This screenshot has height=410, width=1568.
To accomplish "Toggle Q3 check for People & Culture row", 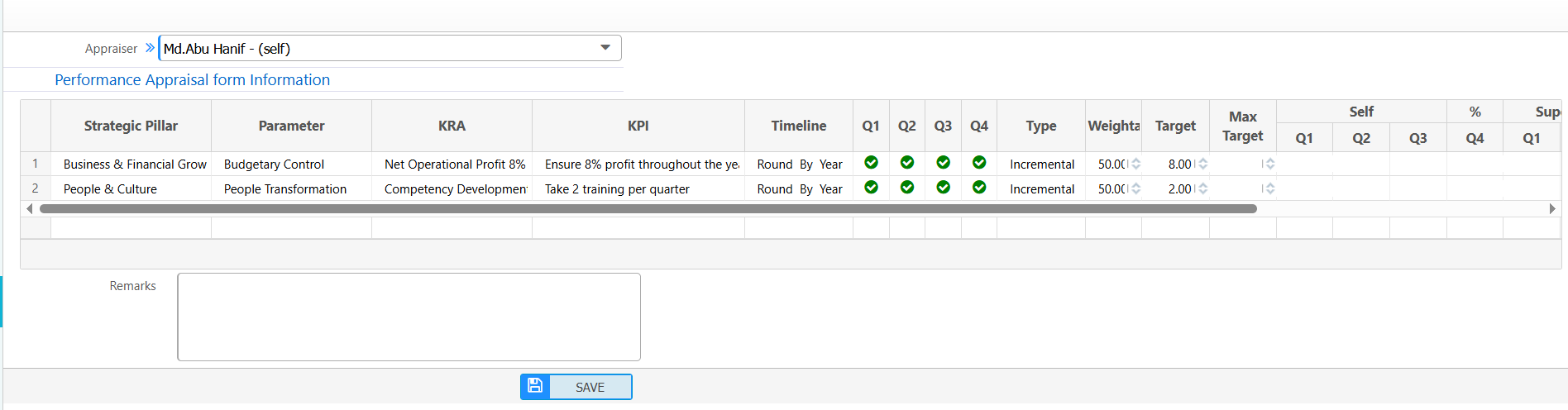I will [943, 188].
